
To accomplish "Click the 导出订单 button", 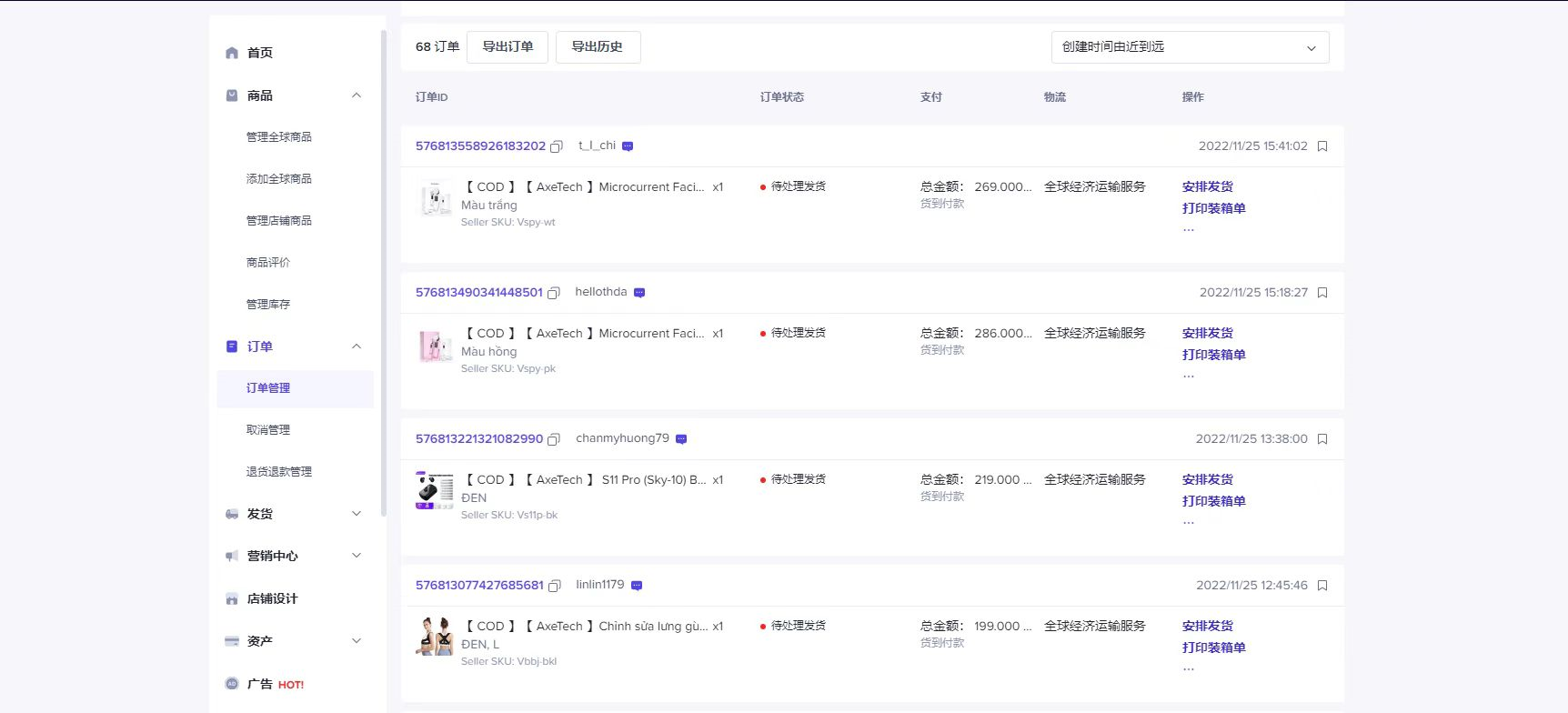I will 508,47.
